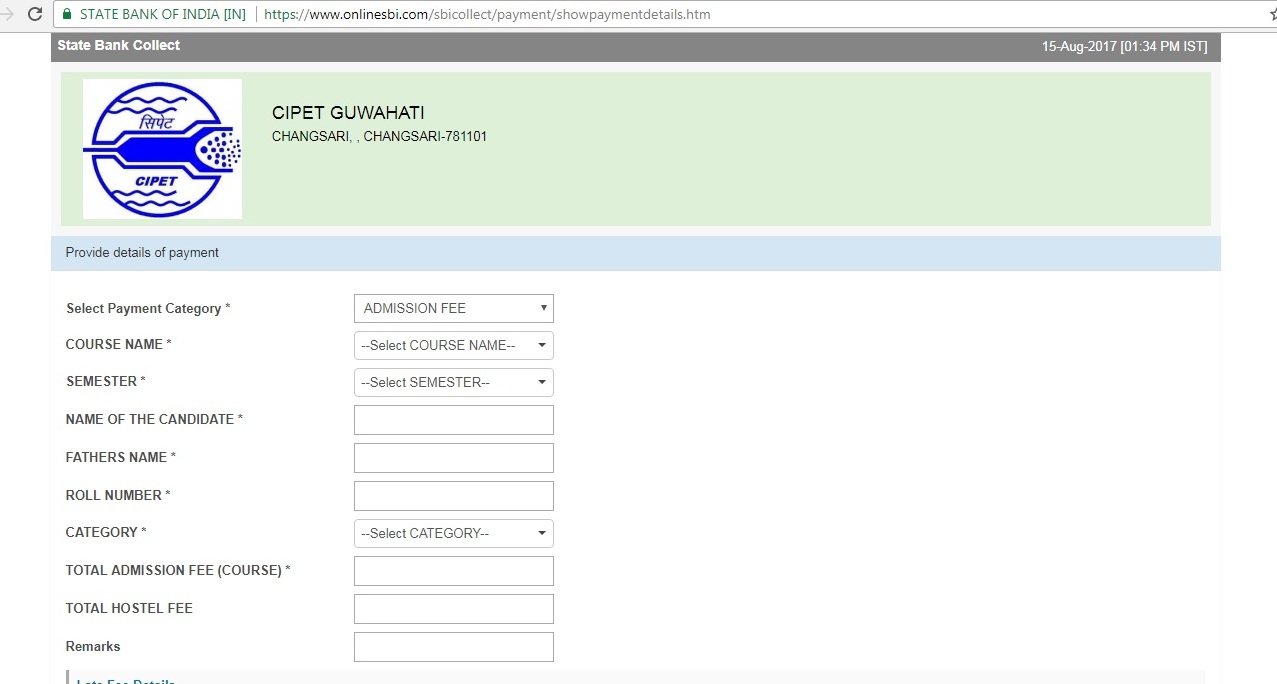Focus the TOTAL ADMISSION FEE (COURSE) field

(x=454, y=571)
